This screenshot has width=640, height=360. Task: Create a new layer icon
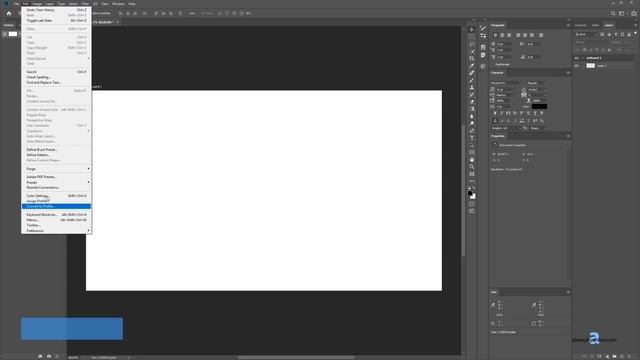click(622, 356)
